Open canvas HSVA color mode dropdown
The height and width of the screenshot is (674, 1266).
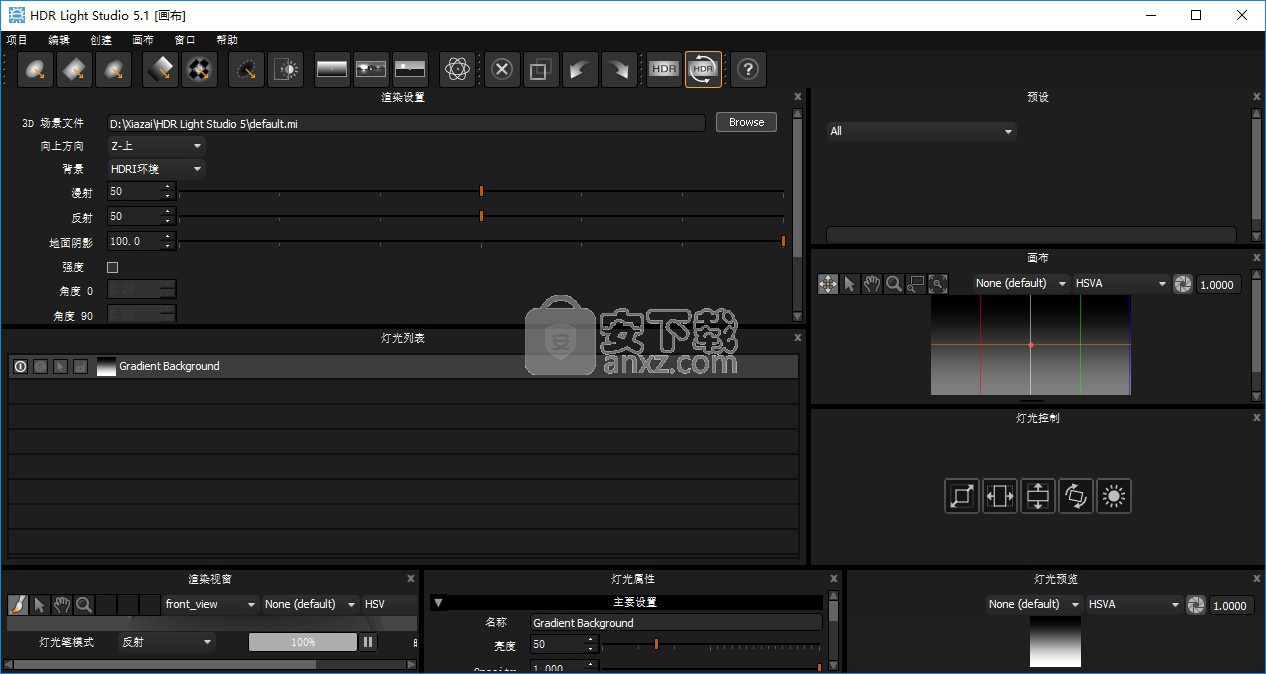[1121, 284]
